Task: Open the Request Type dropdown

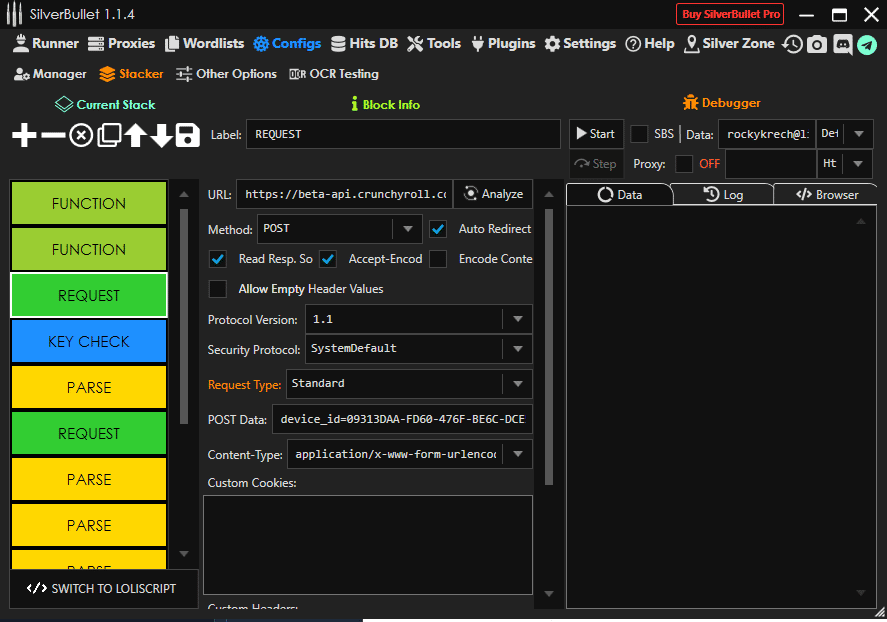Action: coord(409,384)
